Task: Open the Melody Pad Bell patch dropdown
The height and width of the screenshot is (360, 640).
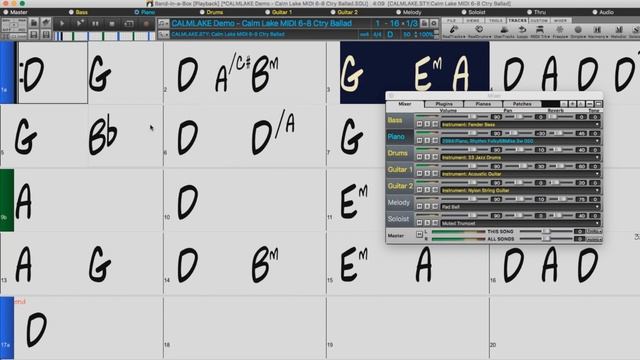Action: tap(520, 207)
